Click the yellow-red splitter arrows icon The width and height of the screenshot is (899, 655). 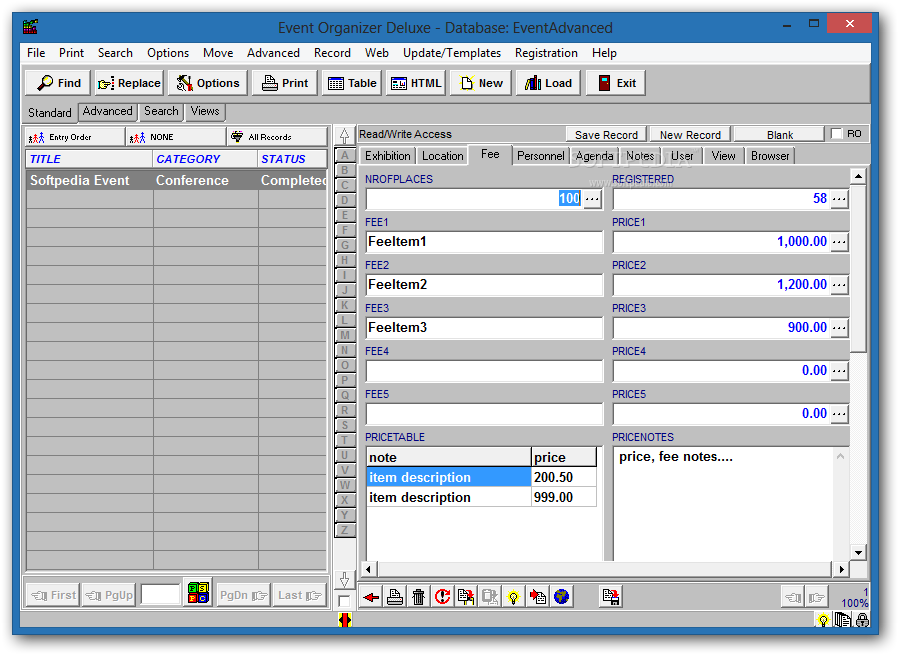pyautogui.click(x=345, y=620)
